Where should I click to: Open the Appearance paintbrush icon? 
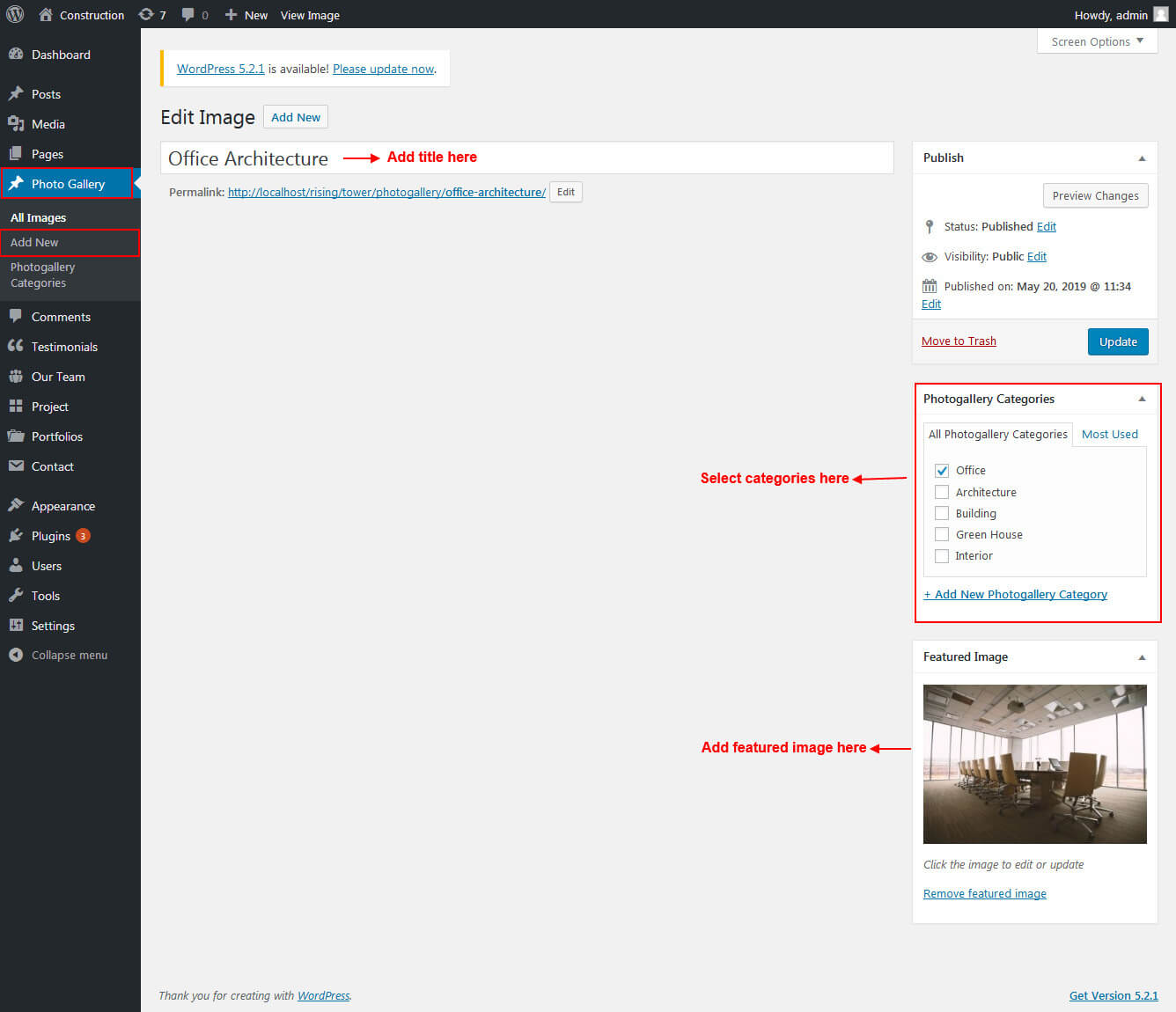point(16,506)
